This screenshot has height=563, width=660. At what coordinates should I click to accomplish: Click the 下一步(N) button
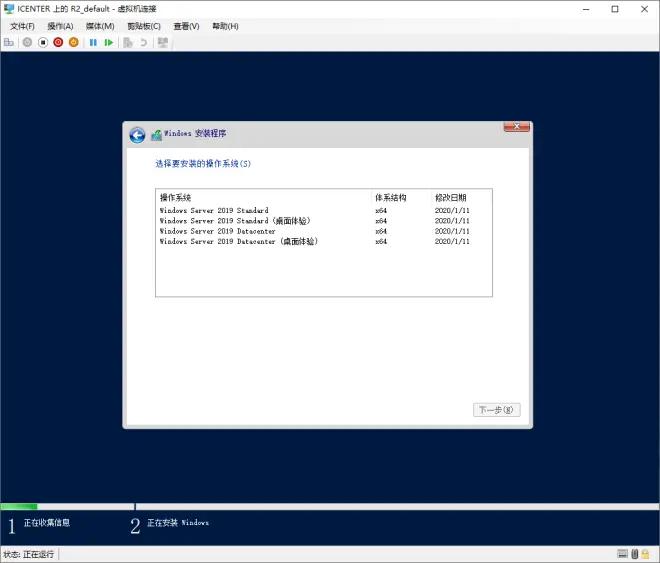tap(497, 410)
